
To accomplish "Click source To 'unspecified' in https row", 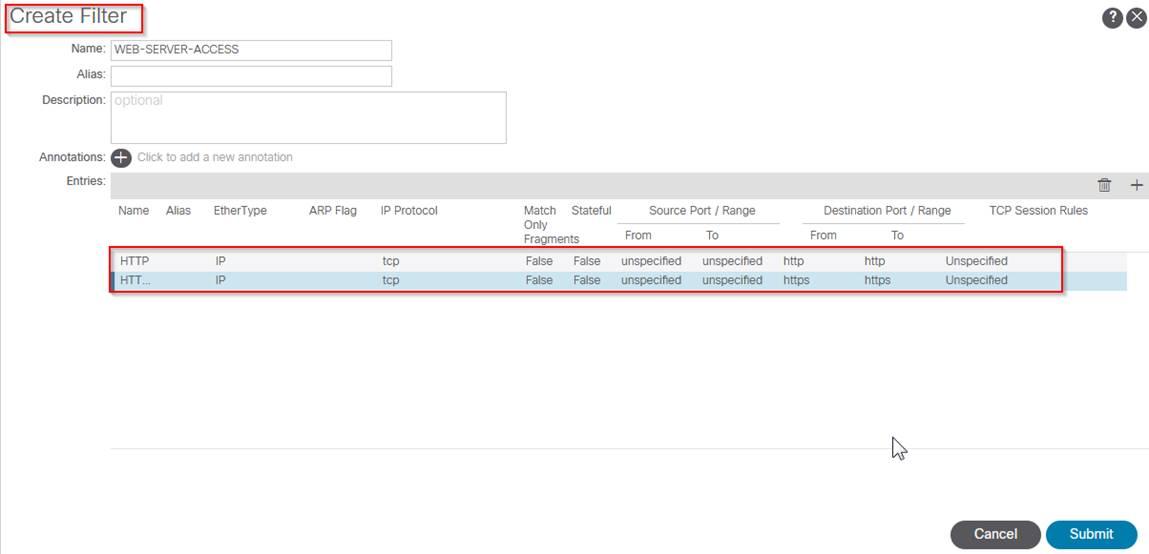I will coord(732,280).
